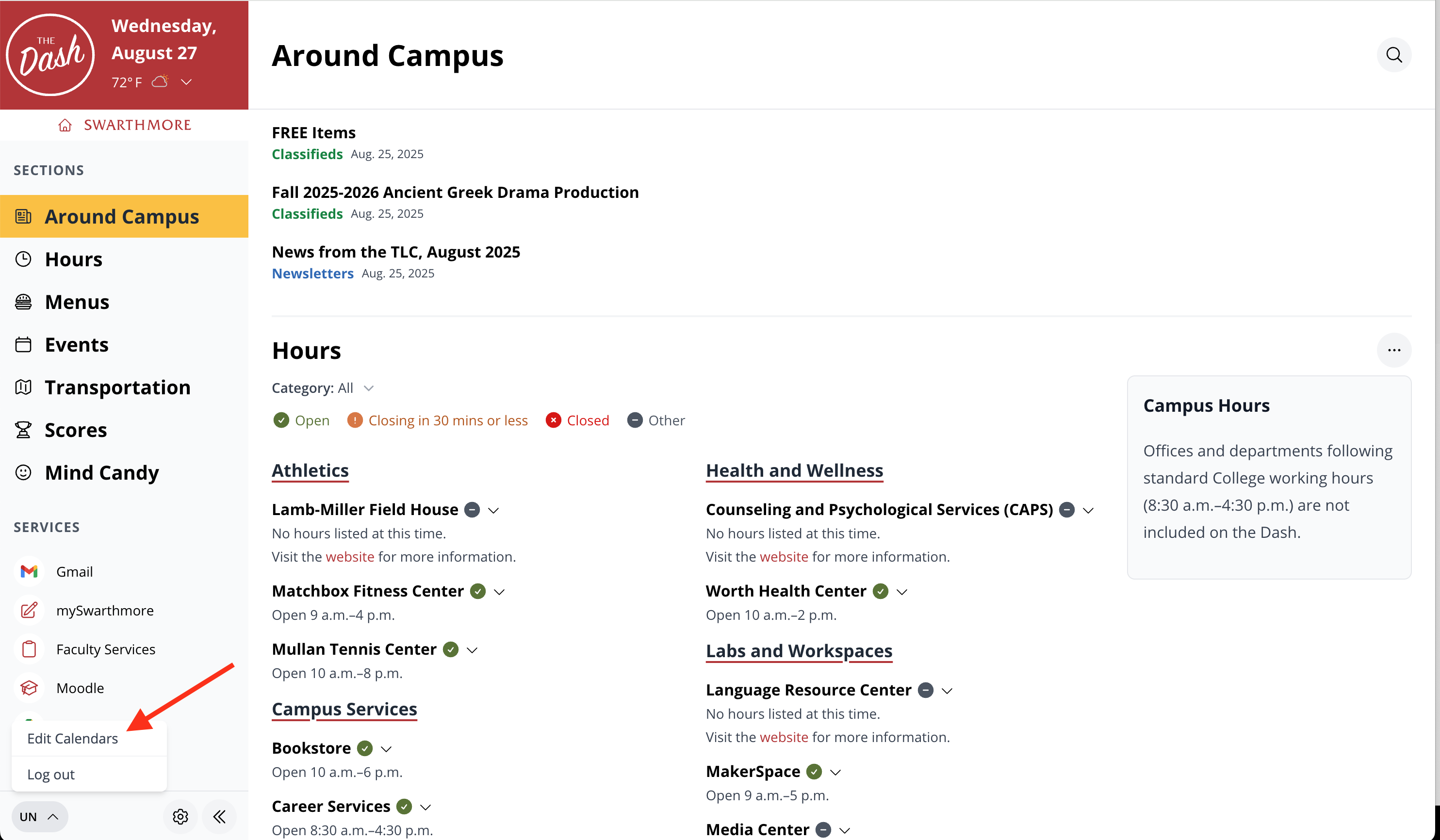The width and height of the screenshot is (1440, 840).
Task: Click the Gmail icon
Action: (x=29, y=571)
